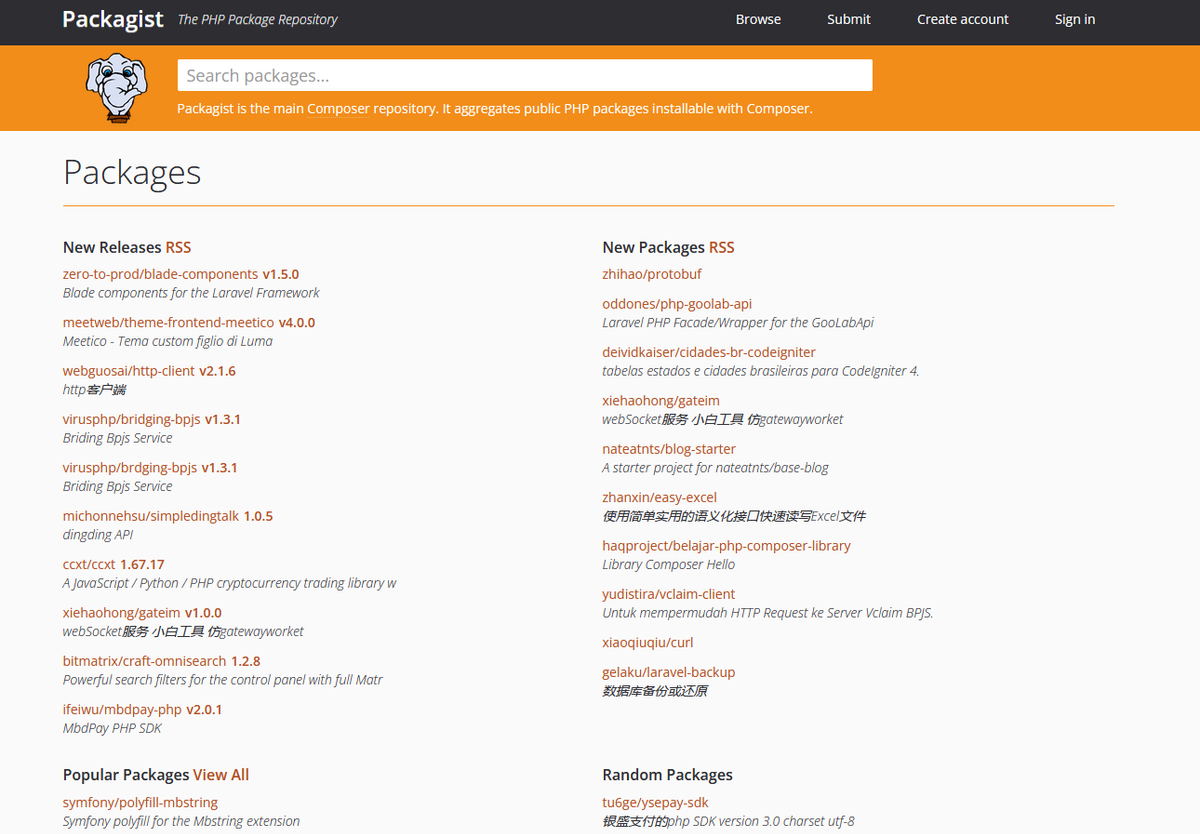1200x834 pixels.
Task: Open haqproject/belajar-php-composer-library package
Action: 726,546
